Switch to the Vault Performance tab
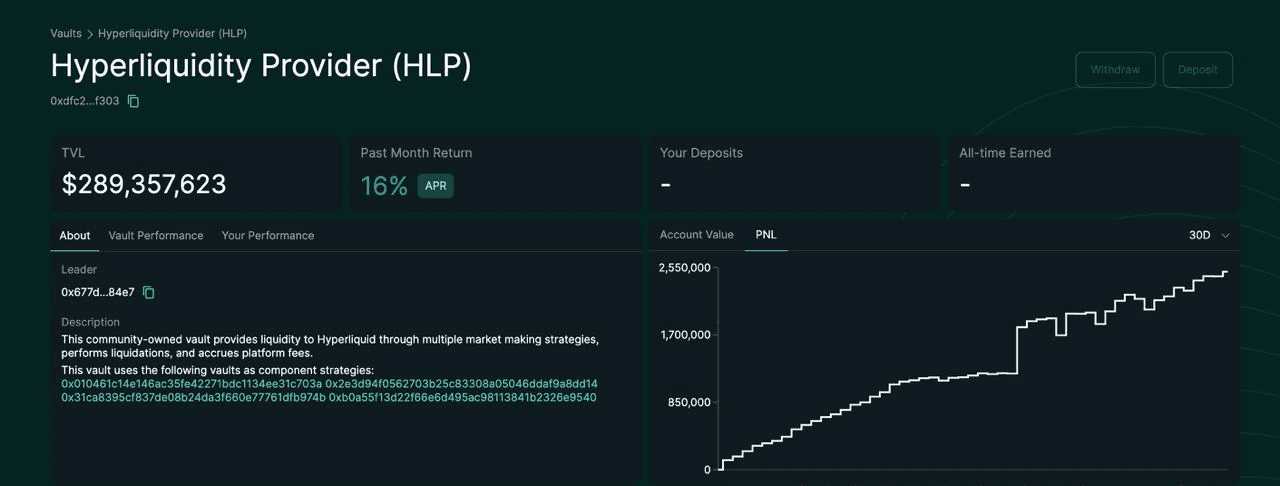The width and height of the screenshot is (1280, 486). click(x=156, y=236)
